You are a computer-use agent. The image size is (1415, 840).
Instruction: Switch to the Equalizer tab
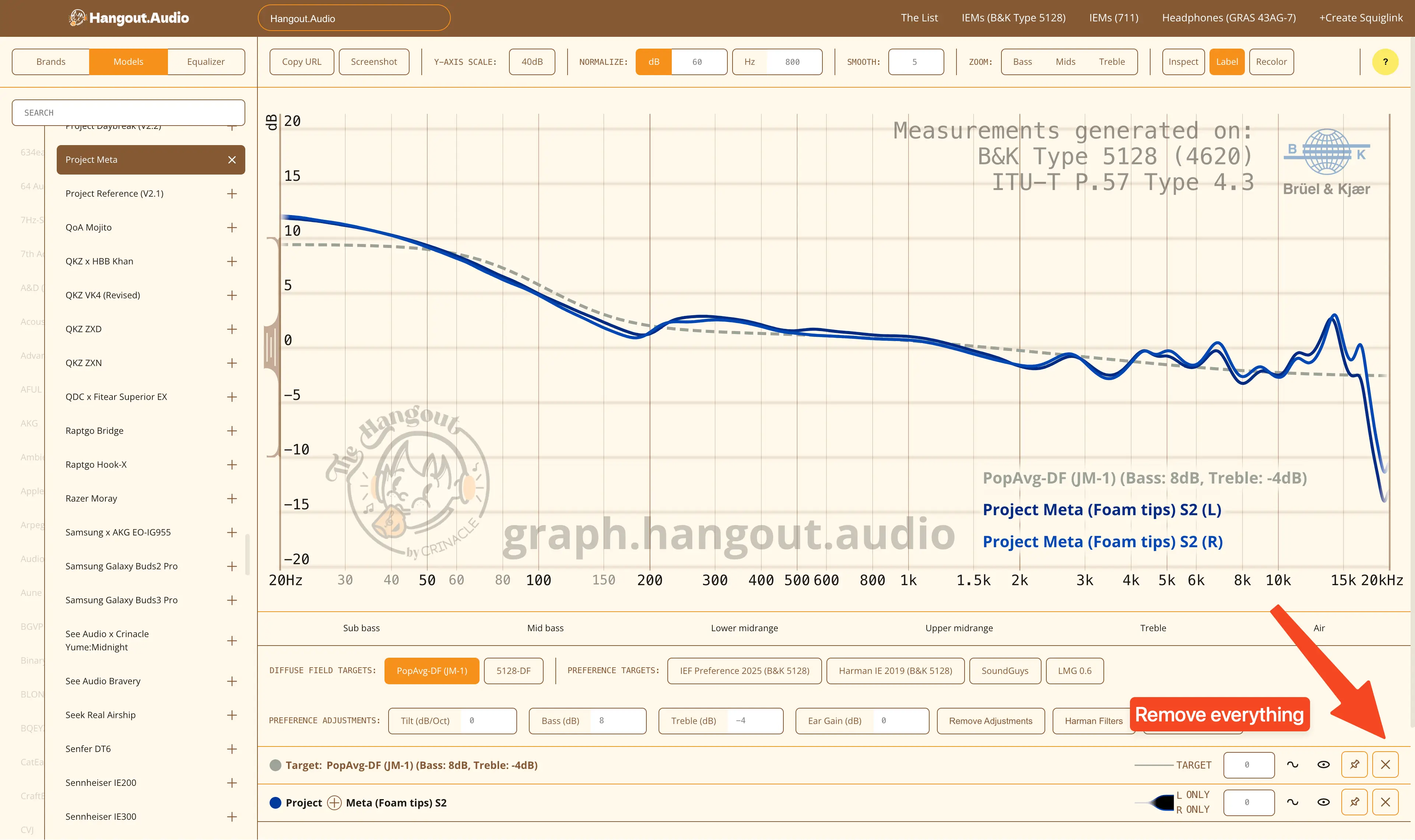tap(206, 62)
